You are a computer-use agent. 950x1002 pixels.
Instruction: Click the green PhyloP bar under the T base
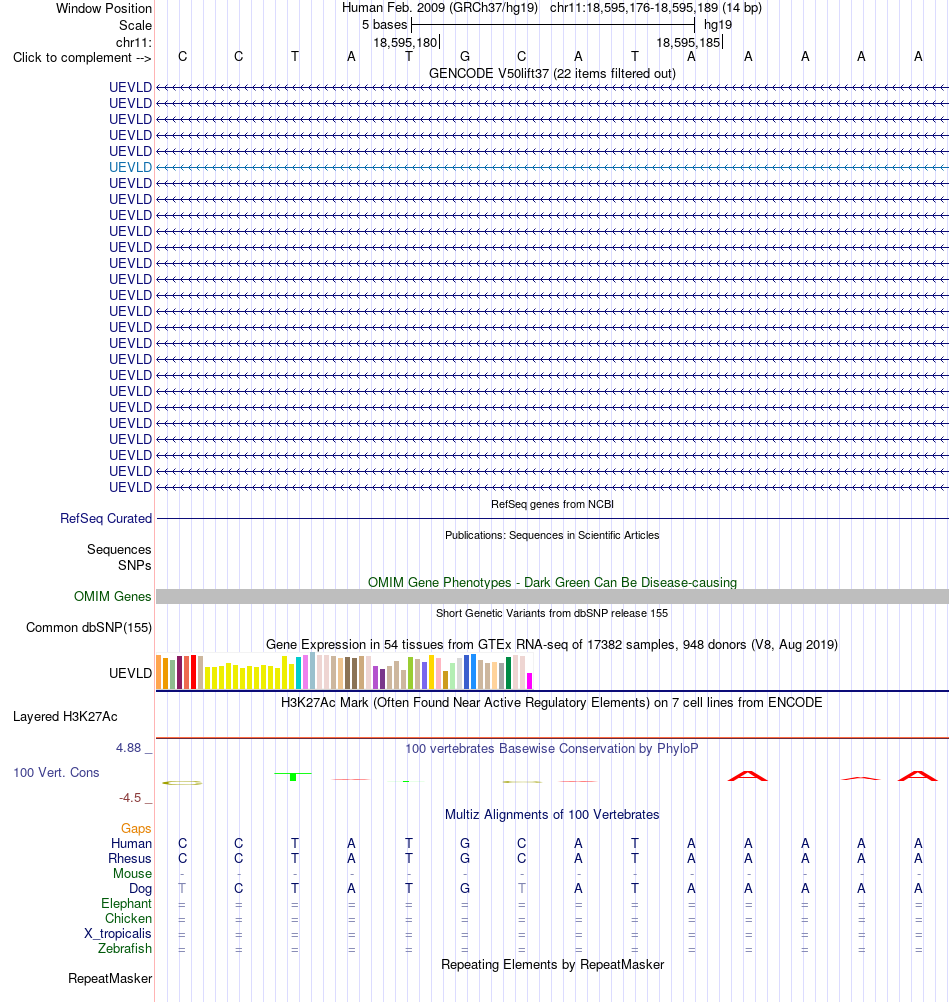tap(293, 776)
